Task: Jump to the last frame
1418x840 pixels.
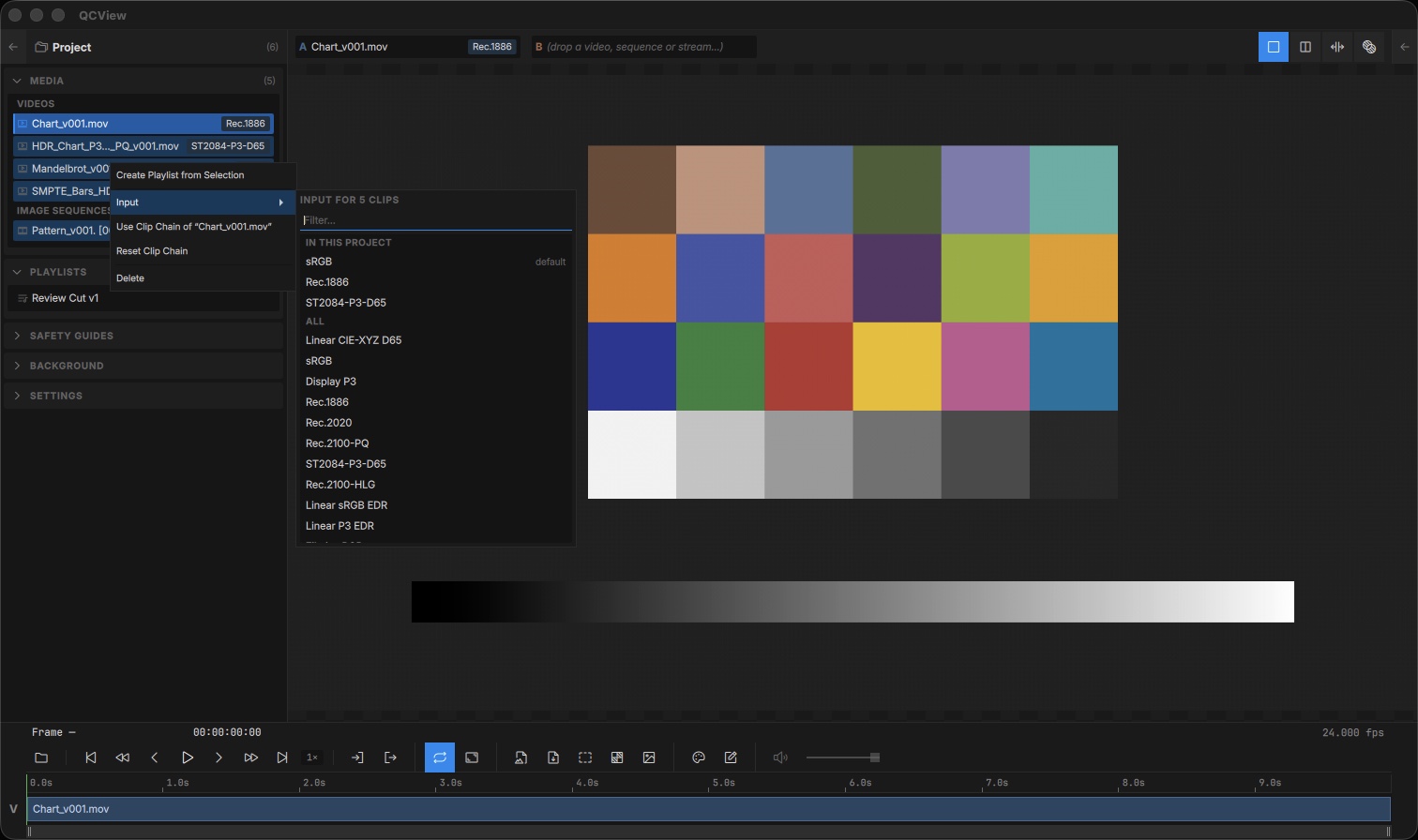Action: coord(282,757)
